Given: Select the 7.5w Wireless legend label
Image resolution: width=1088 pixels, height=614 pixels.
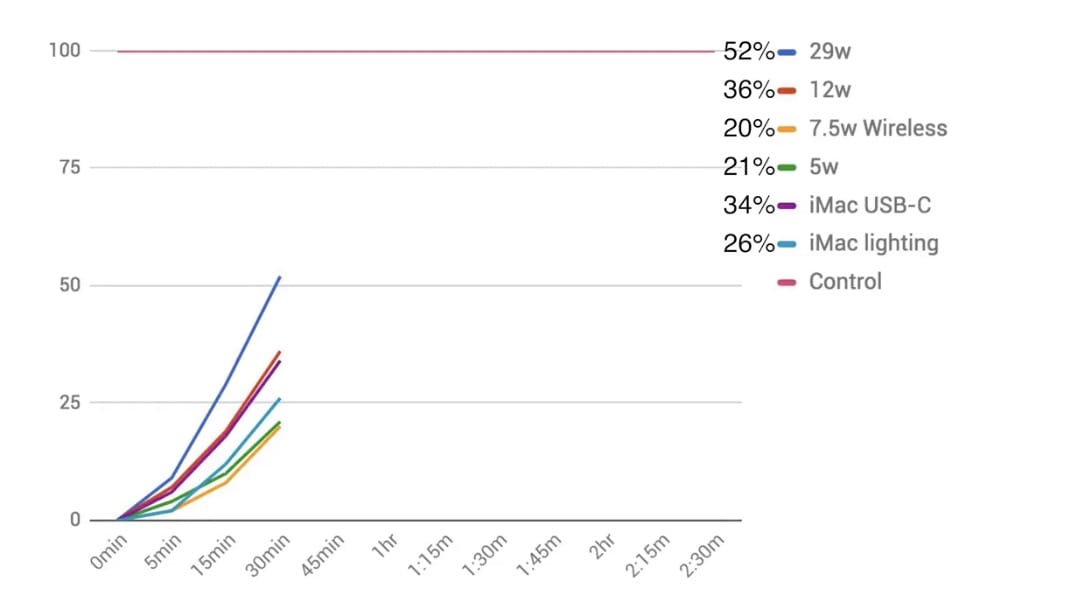Looking at the screenshot, I should (877, 128).
